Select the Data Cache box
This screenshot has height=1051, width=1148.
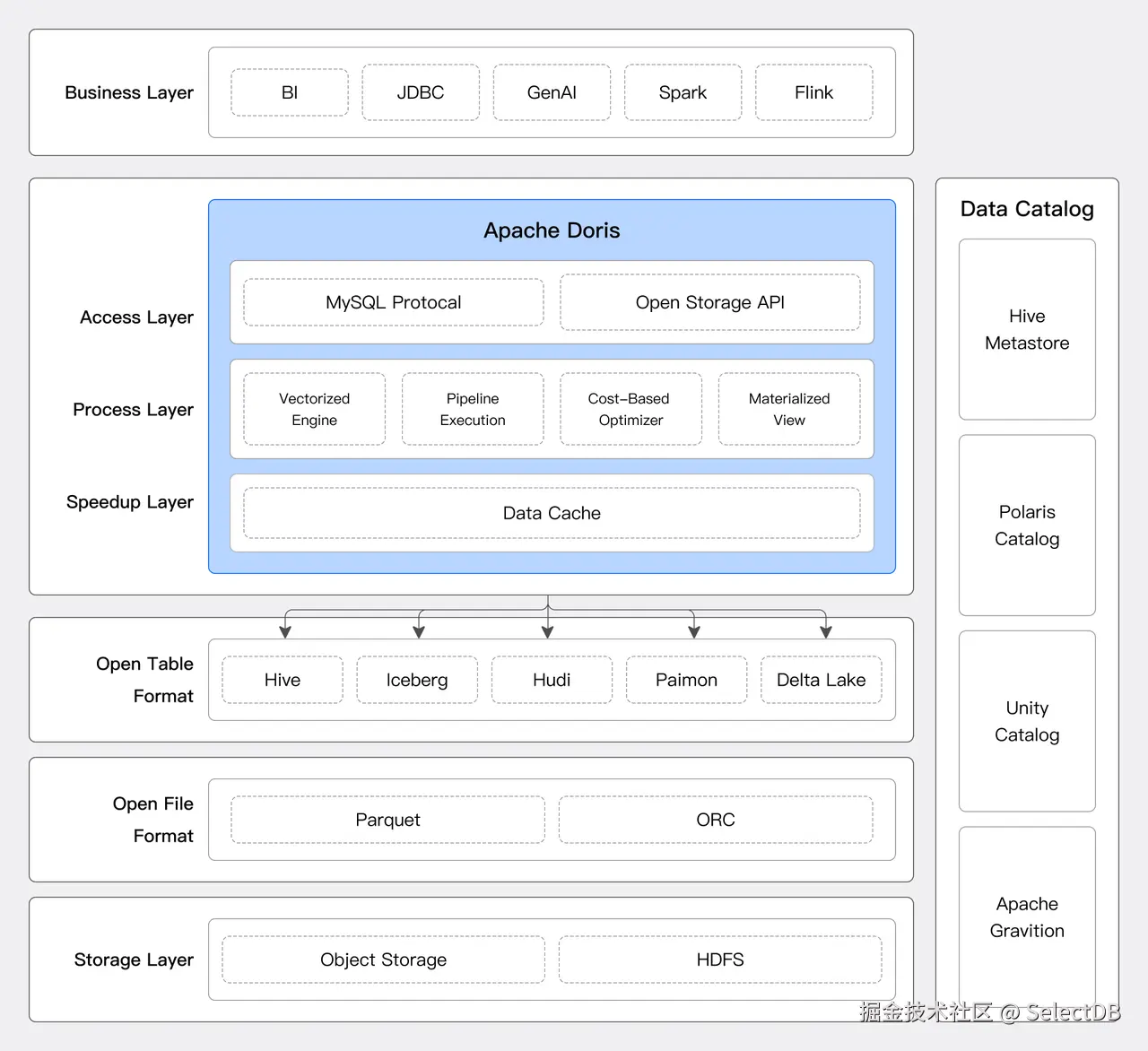coord(552,513)
